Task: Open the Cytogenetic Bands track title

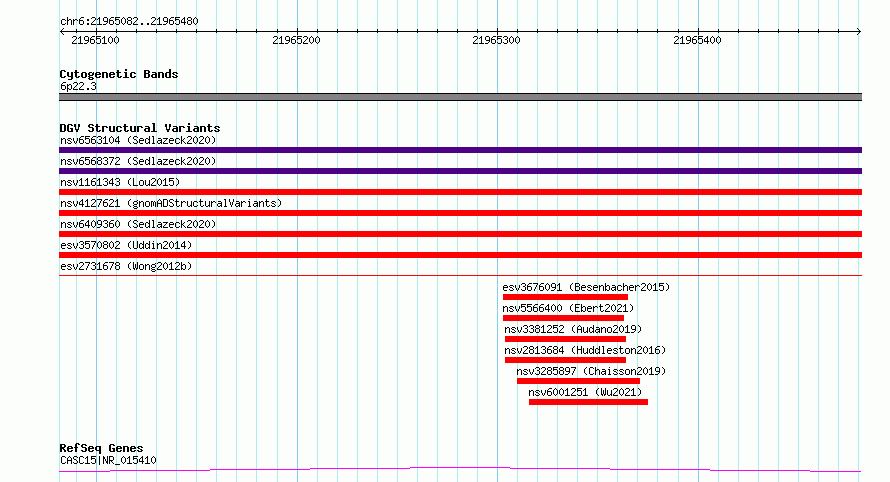Action: 119,74
